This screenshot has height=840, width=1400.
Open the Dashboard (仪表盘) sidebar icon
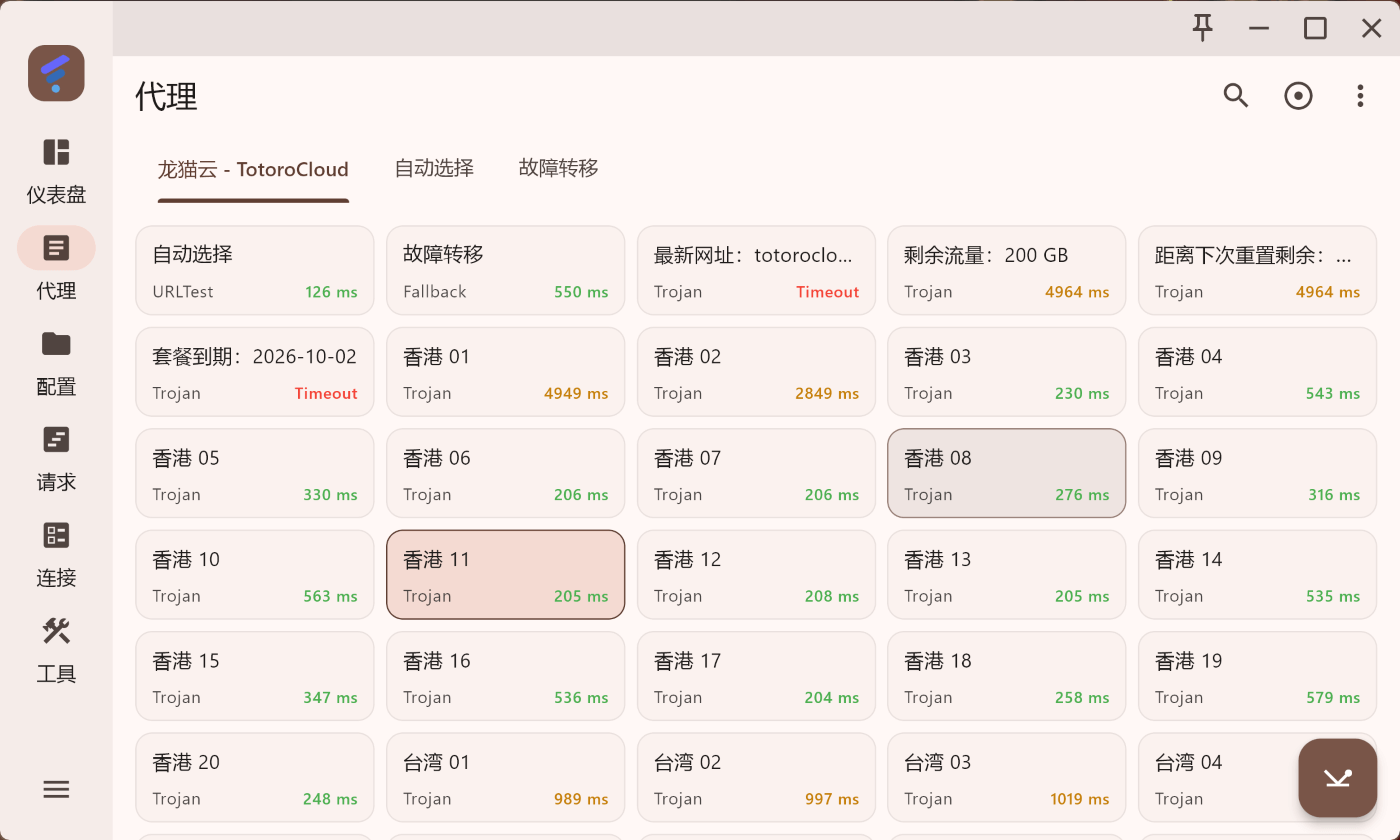(x=56, y=153)
